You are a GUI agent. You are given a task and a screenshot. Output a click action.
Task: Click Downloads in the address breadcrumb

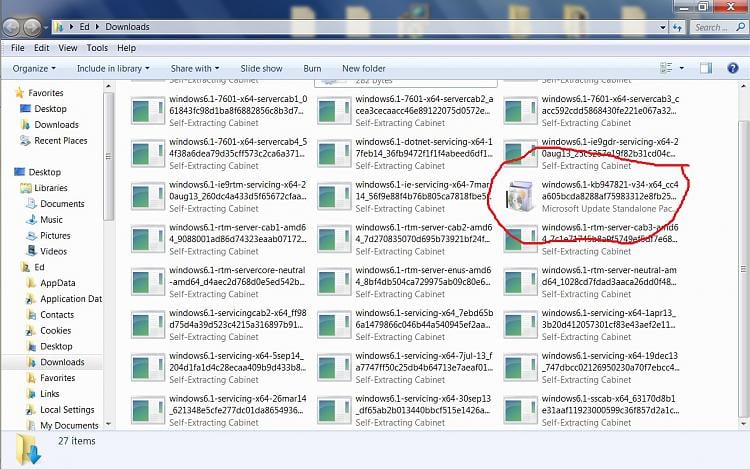[x=127, y=27]
